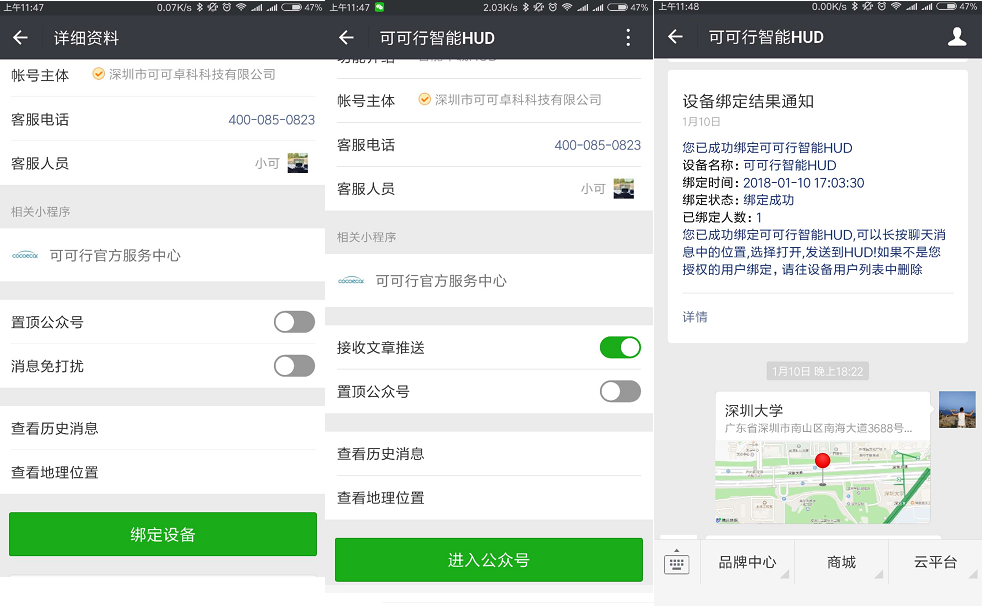Turn off 接收文章推送 switch
Image resolution: width=982 pixels, height=608 pixels.
(x=620, y=348)
